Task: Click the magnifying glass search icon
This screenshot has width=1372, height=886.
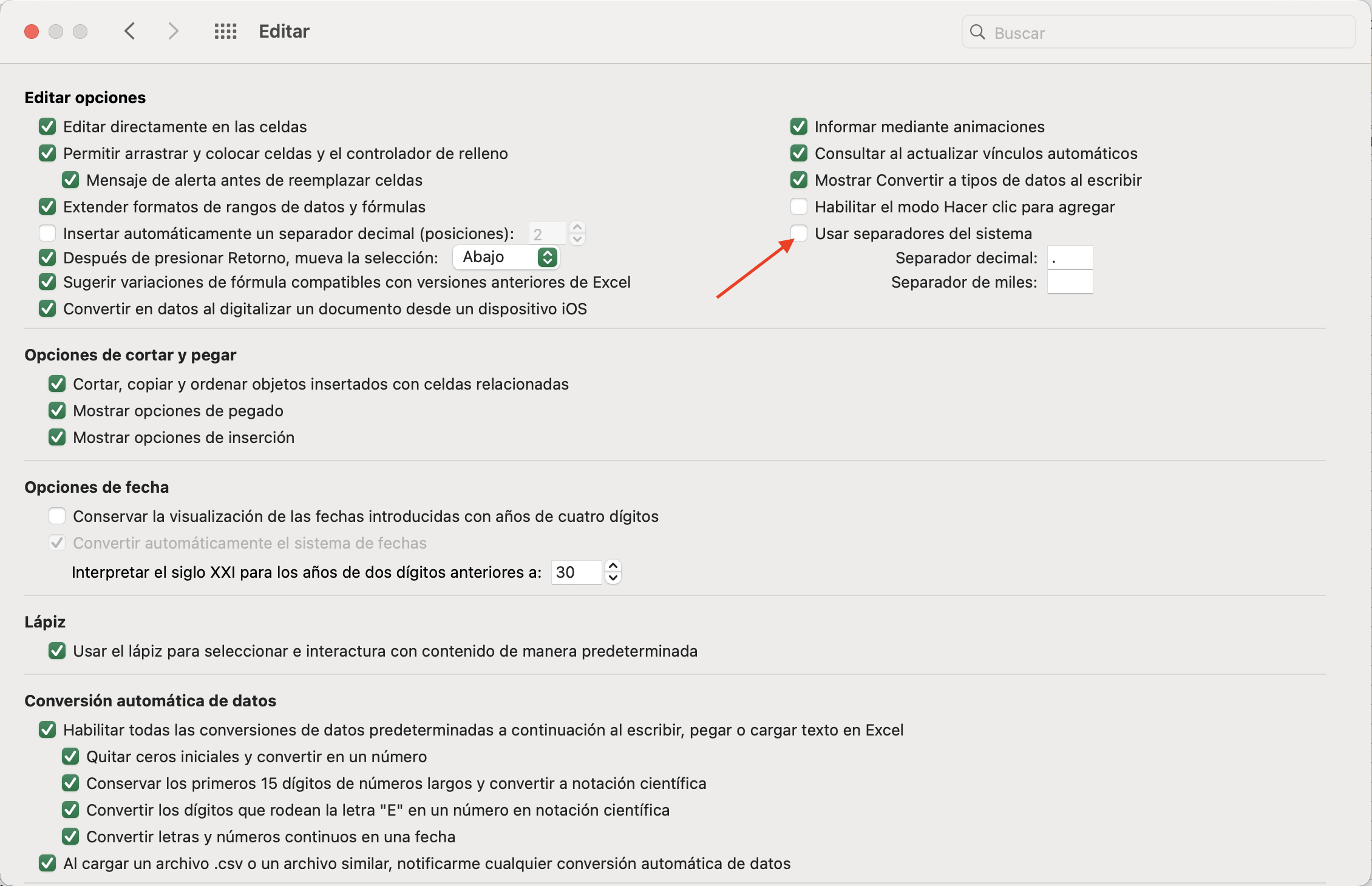Action: click(x=977, y=32)
